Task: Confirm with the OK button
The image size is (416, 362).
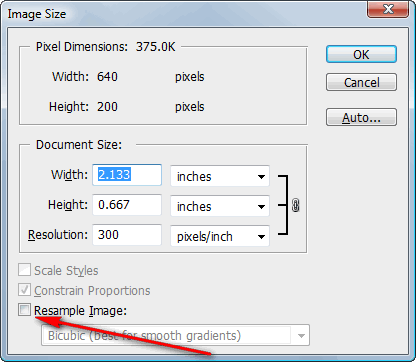Action: [x=361, y=54]
